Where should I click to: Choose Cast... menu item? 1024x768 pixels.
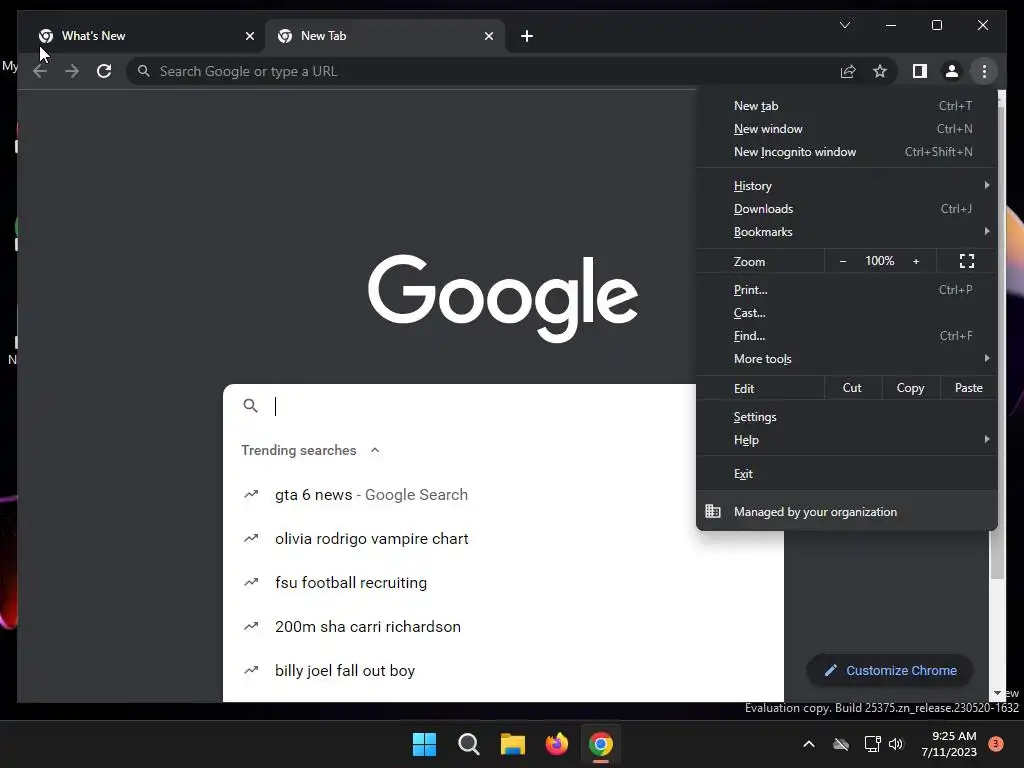[x=846, y=313]
